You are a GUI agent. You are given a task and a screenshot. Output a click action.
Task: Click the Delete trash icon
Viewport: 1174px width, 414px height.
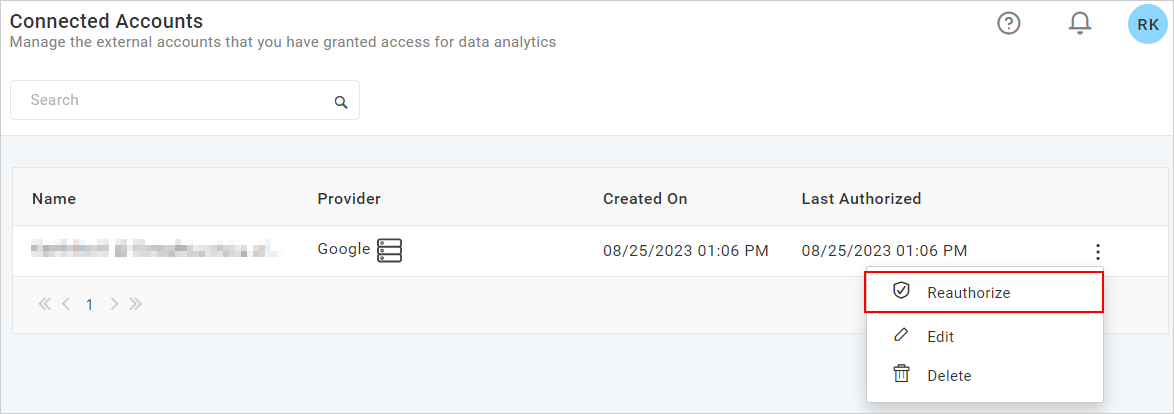pyautogui.click(x=901, y=374)
